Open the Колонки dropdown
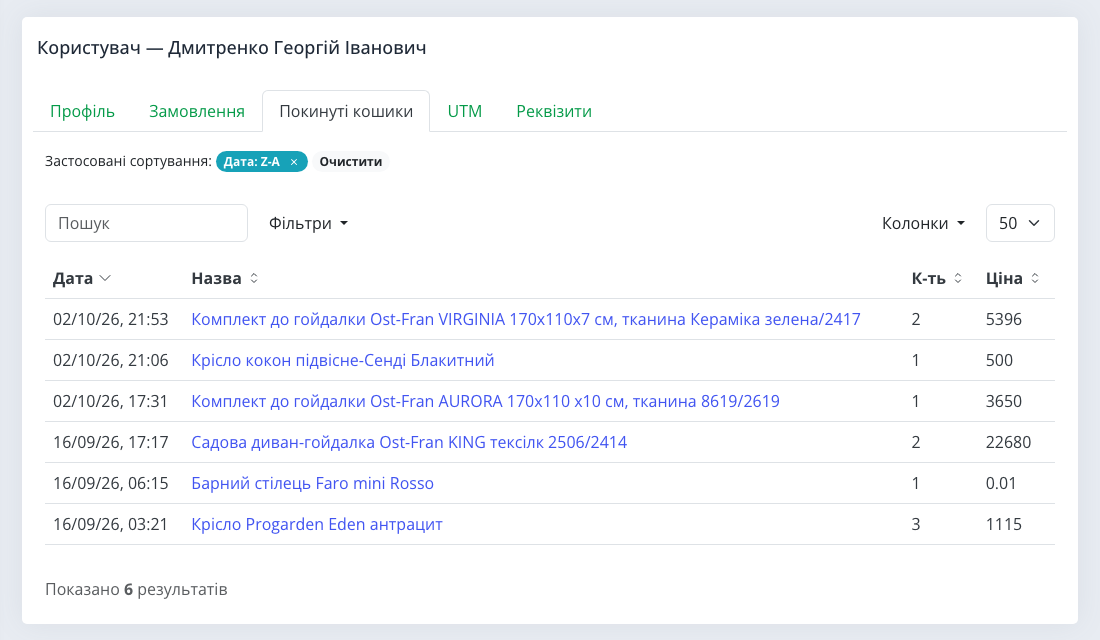This screenshot has width=1100, height=640. pyautogui.click(x=923, y=223)
